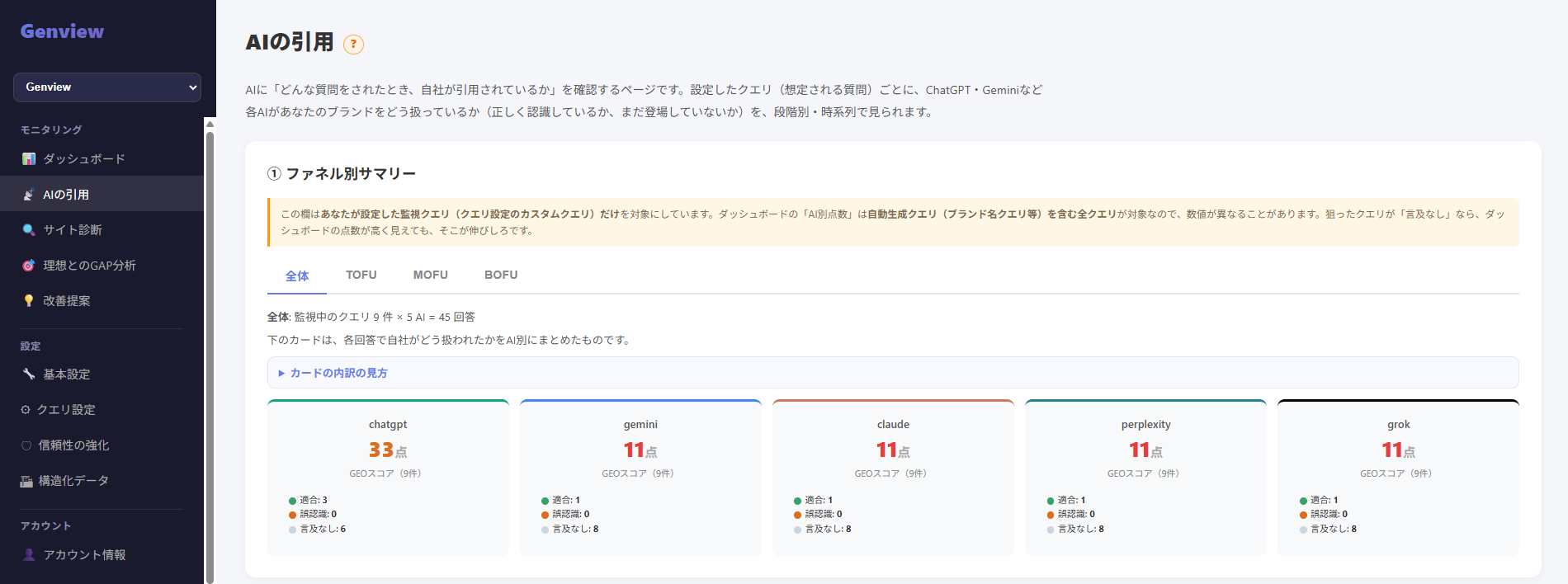Click the help question mark icon
This screenshot has width=1568, height=584.
(353, 44)
